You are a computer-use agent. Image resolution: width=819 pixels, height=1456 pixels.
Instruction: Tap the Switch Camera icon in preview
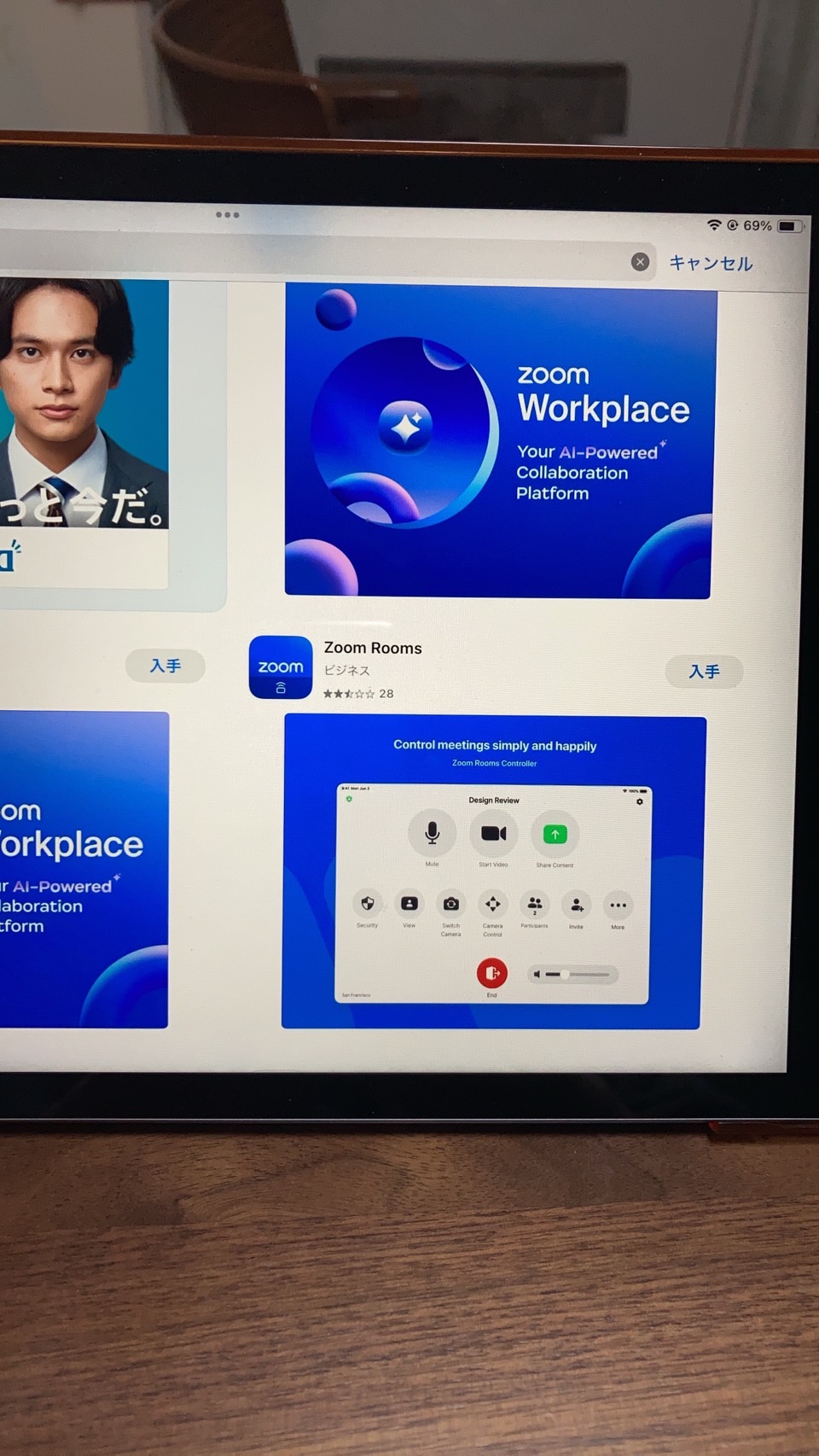tap(451, 904)
